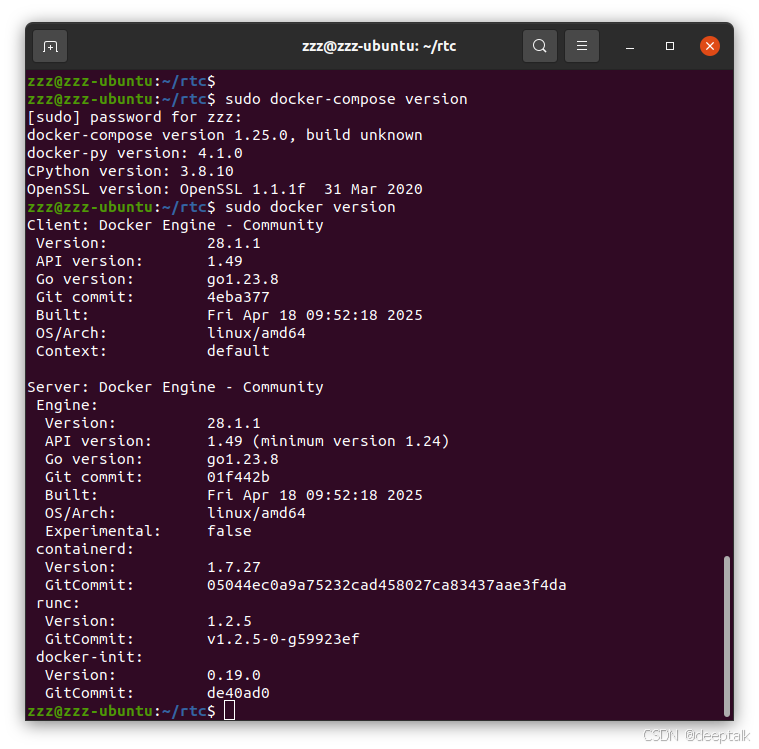Click the 'Engine:' heading line
This screenshot has width=759, height=749.
[x=67, y=405]
